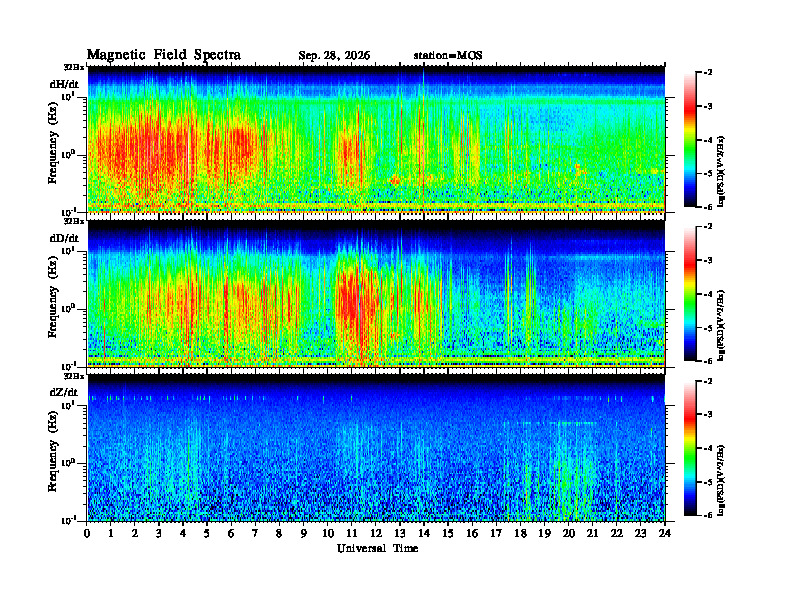Click hour 24 on the time axis
Viewport: 792px width, 612px height.
point(665,533)
